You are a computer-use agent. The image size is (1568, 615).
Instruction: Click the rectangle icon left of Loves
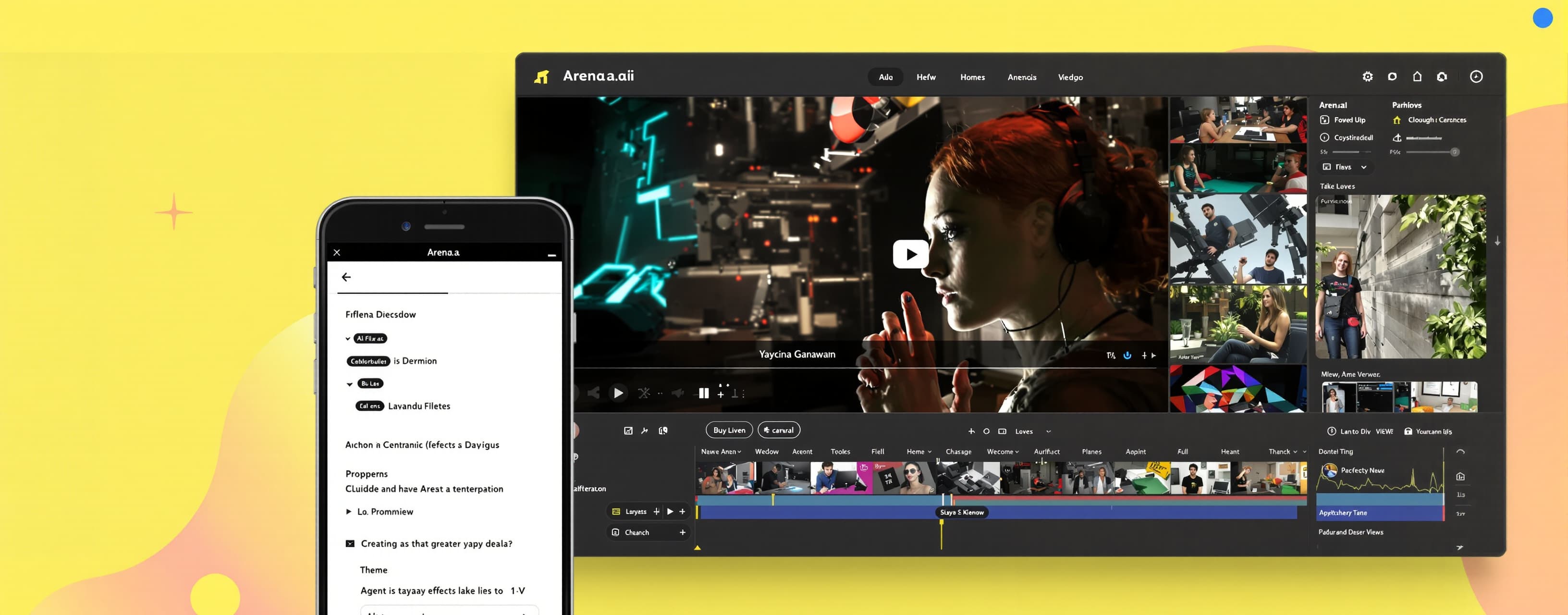(1002, 431)
